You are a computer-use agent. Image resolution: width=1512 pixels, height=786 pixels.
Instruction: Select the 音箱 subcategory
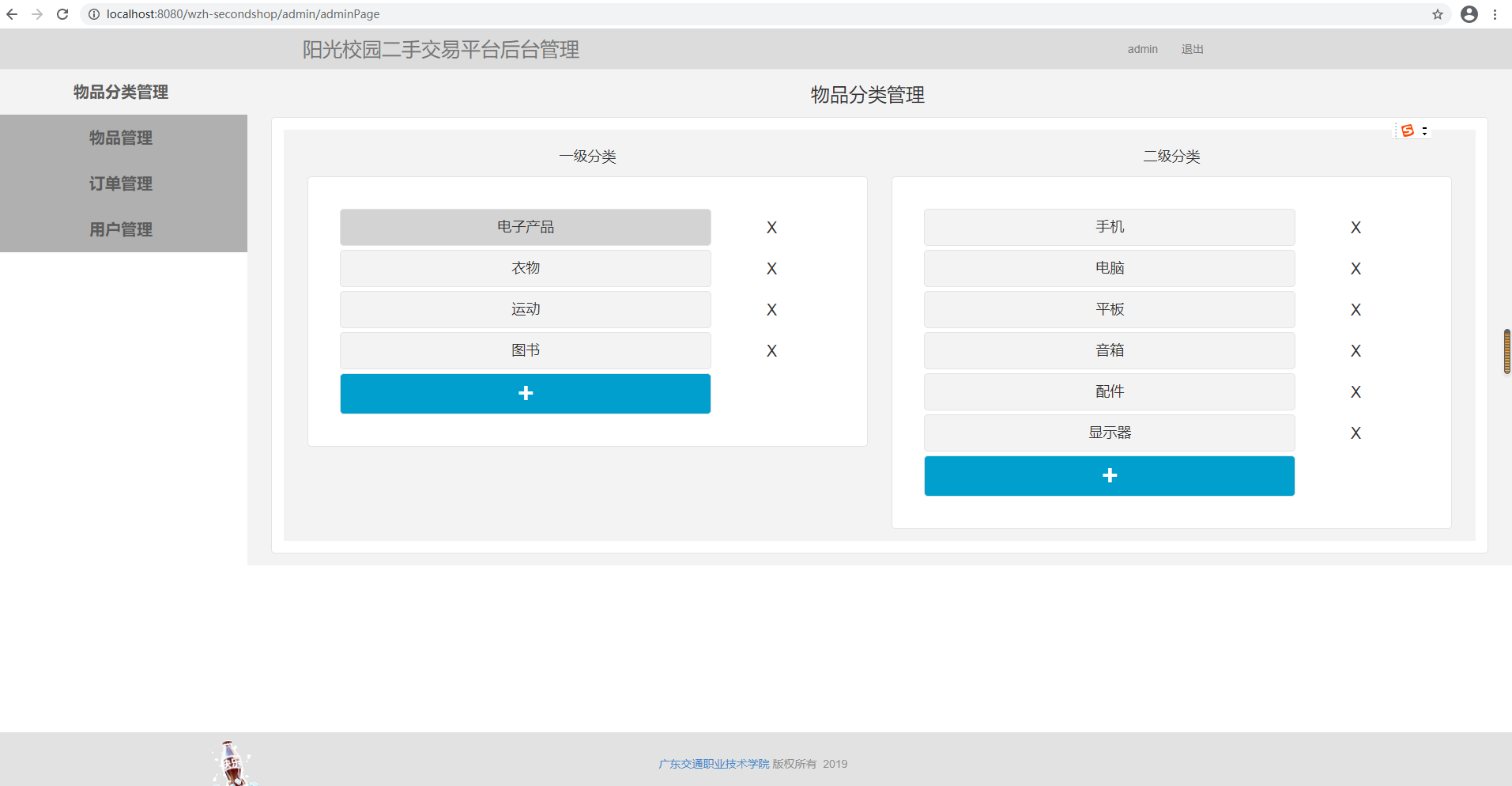pyautogui.click(x=1110, y=350)
